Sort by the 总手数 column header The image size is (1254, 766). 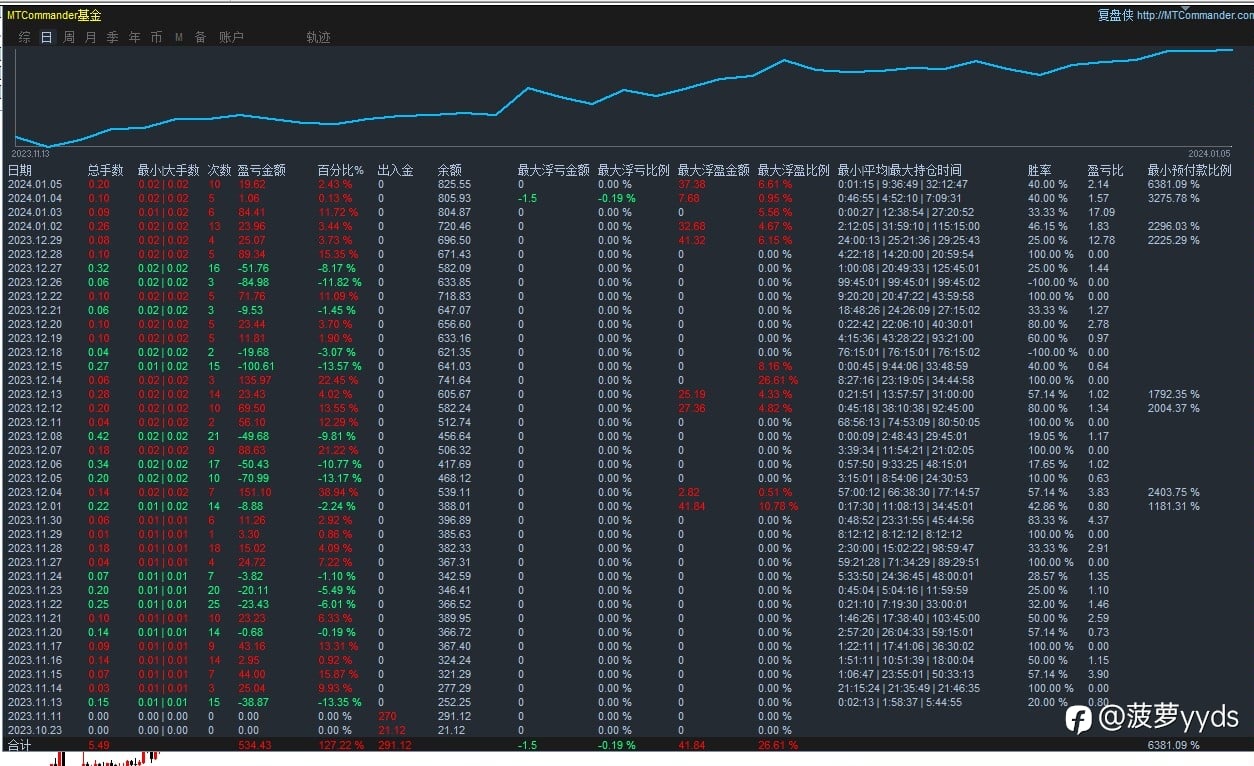click(106, 170)
